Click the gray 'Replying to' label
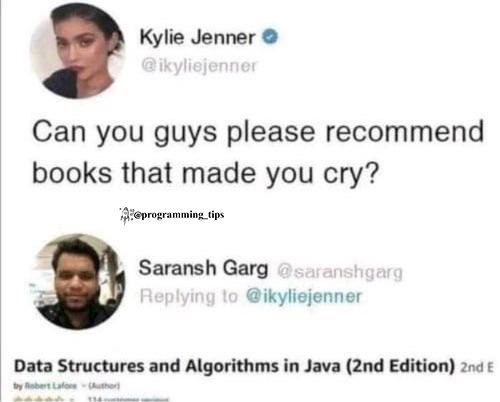This screenshot has height=402, width=500. (x=189, y=296)
